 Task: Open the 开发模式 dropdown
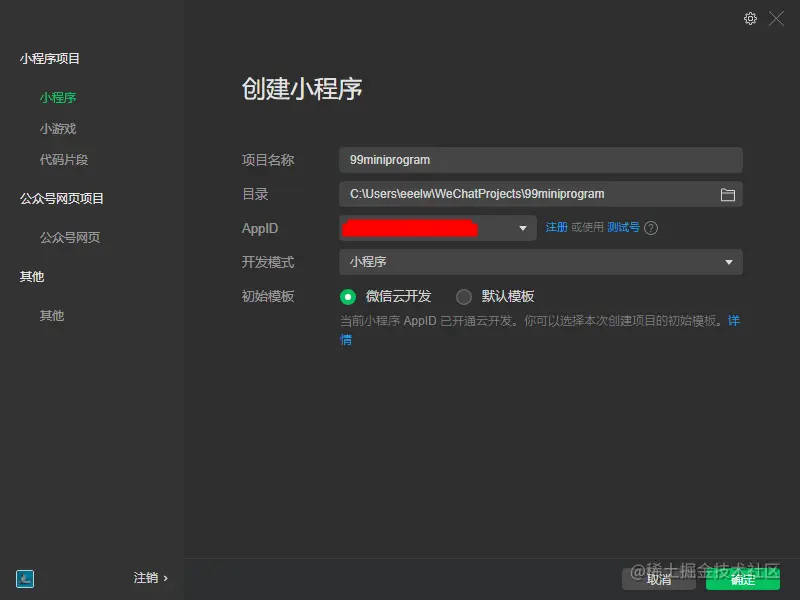(541, 262)
